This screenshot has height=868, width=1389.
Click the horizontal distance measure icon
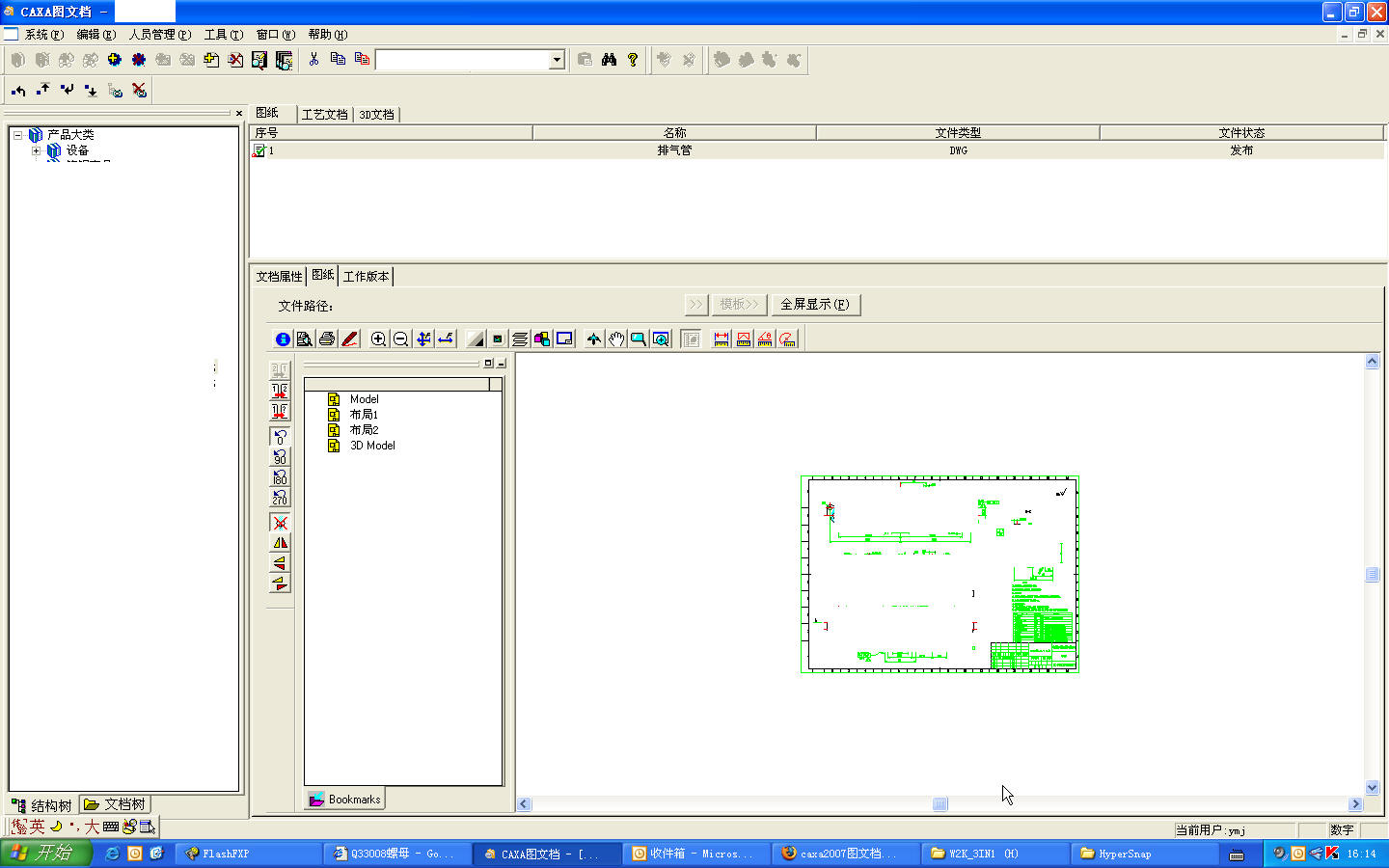pyautogui.click(x=721, y=339)
